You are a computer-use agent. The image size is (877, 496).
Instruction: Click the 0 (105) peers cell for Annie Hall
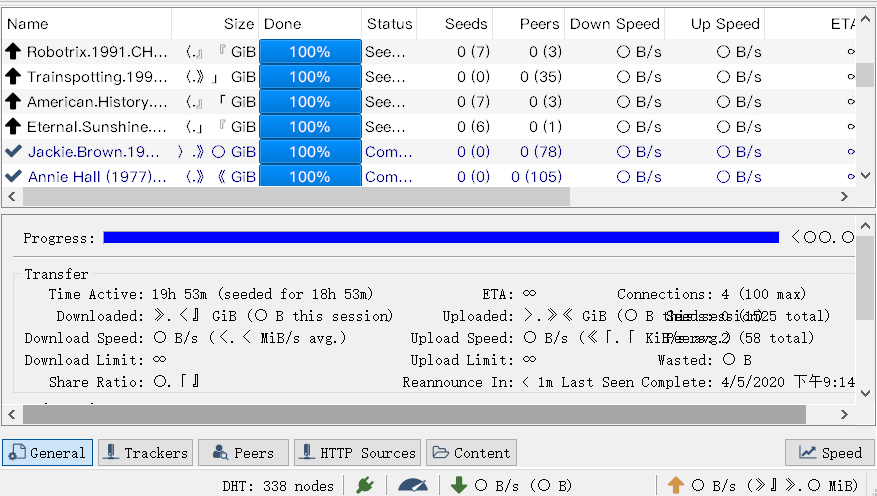pos(536,177)
